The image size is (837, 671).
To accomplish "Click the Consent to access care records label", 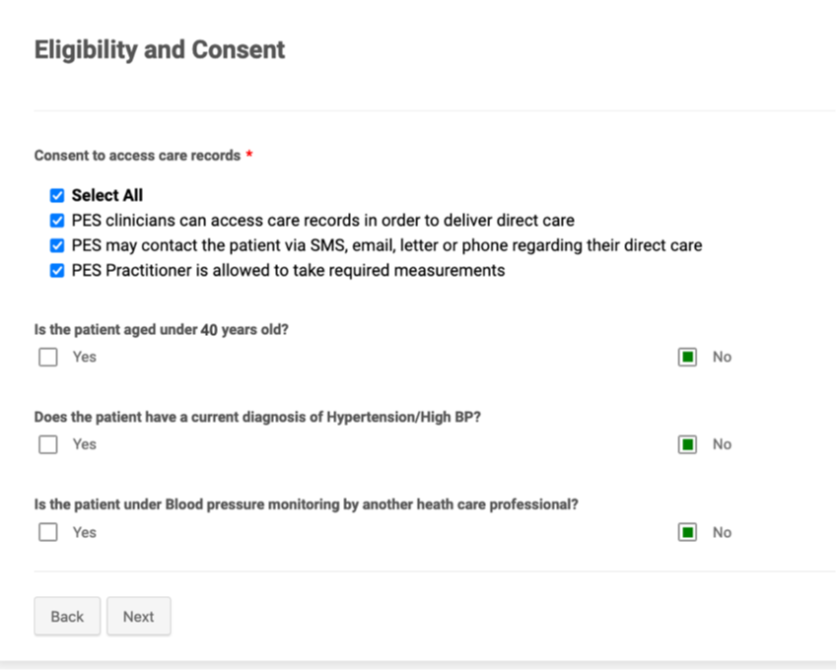I will coord(137,155).
